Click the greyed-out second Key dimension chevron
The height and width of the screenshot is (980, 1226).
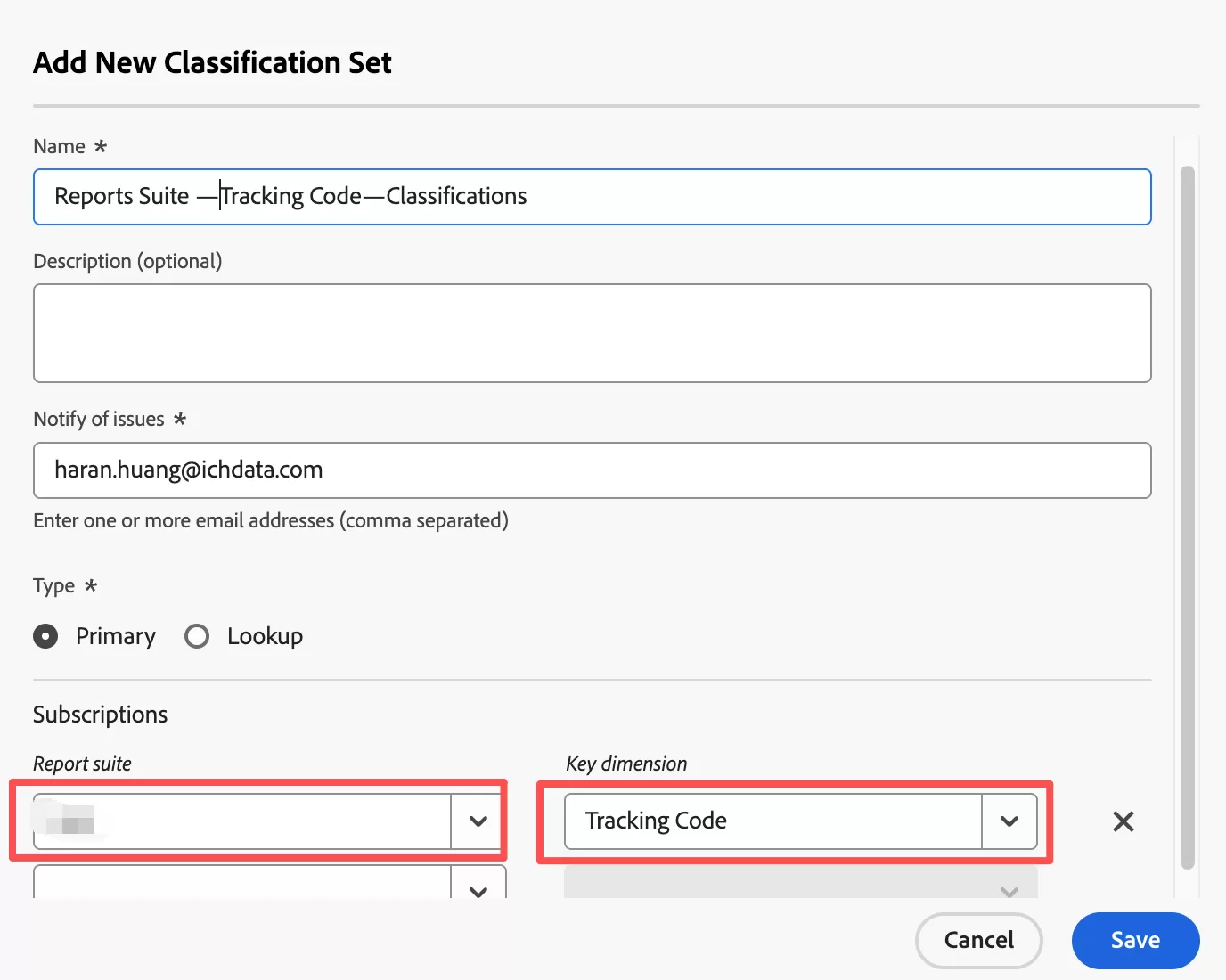[1009, 889]
